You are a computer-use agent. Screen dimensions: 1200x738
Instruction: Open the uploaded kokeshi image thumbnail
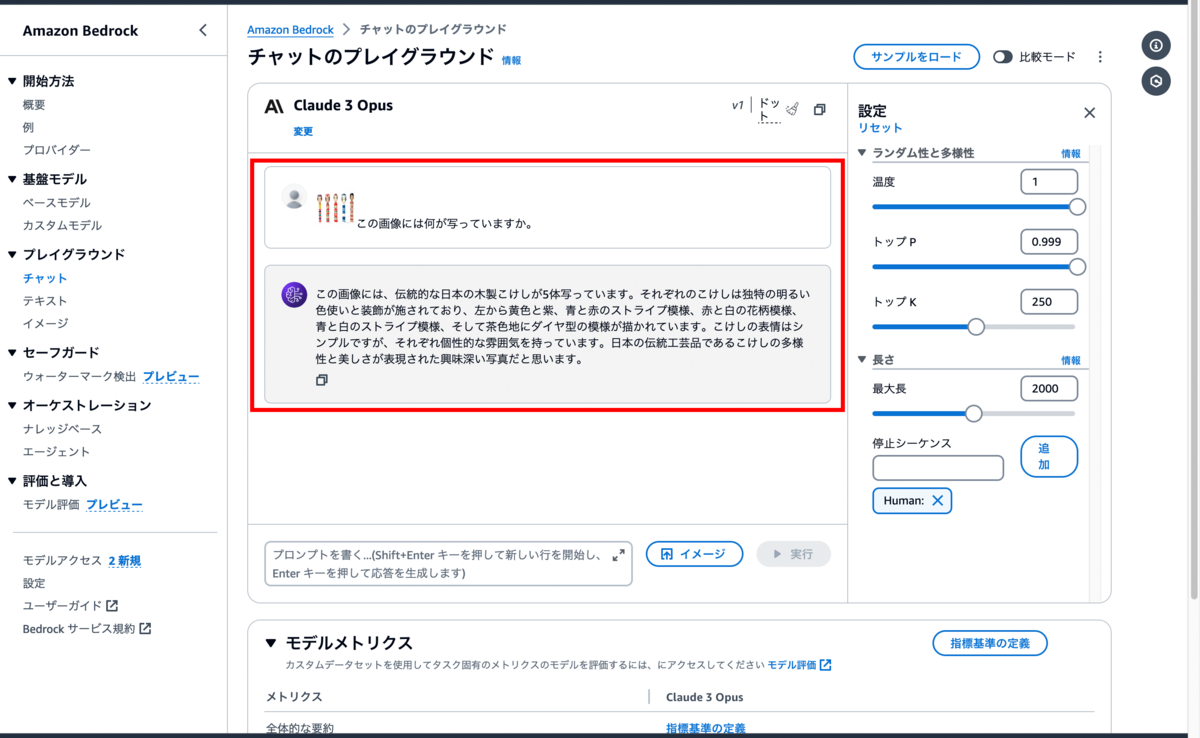(x=336, y=208)
